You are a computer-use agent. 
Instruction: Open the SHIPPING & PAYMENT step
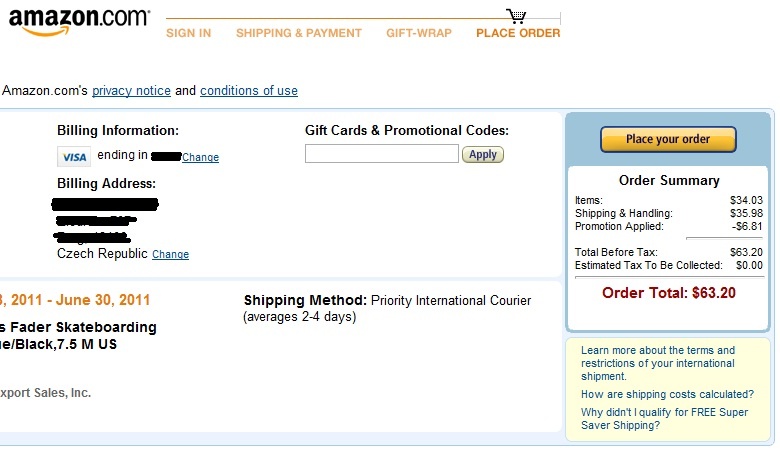(x=298, y=33)
